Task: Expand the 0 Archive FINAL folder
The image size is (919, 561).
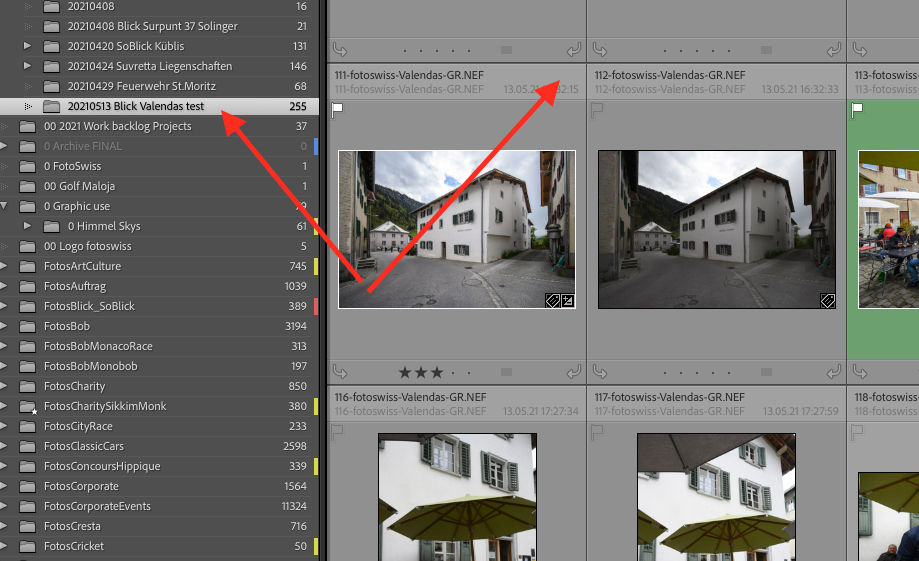Action: point(4,145)
